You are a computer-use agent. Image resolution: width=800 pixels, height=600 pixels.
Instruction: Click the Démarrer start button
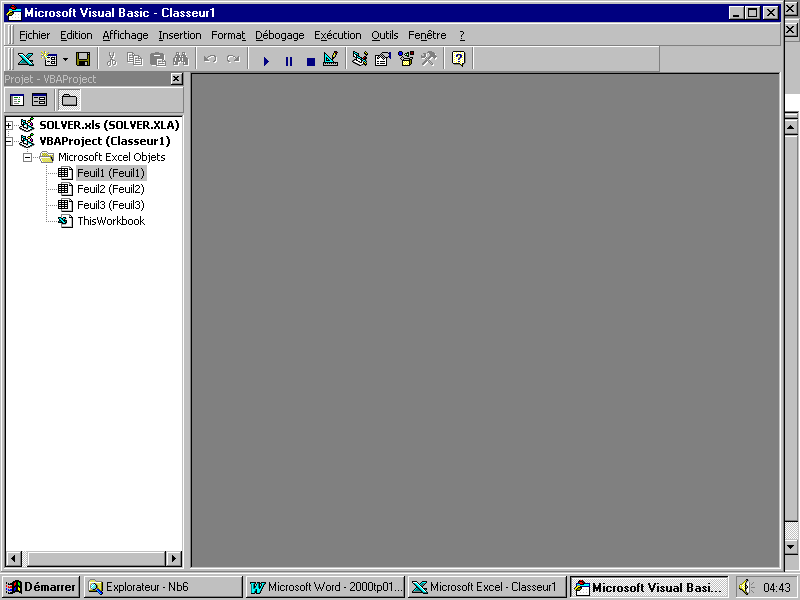40,587
